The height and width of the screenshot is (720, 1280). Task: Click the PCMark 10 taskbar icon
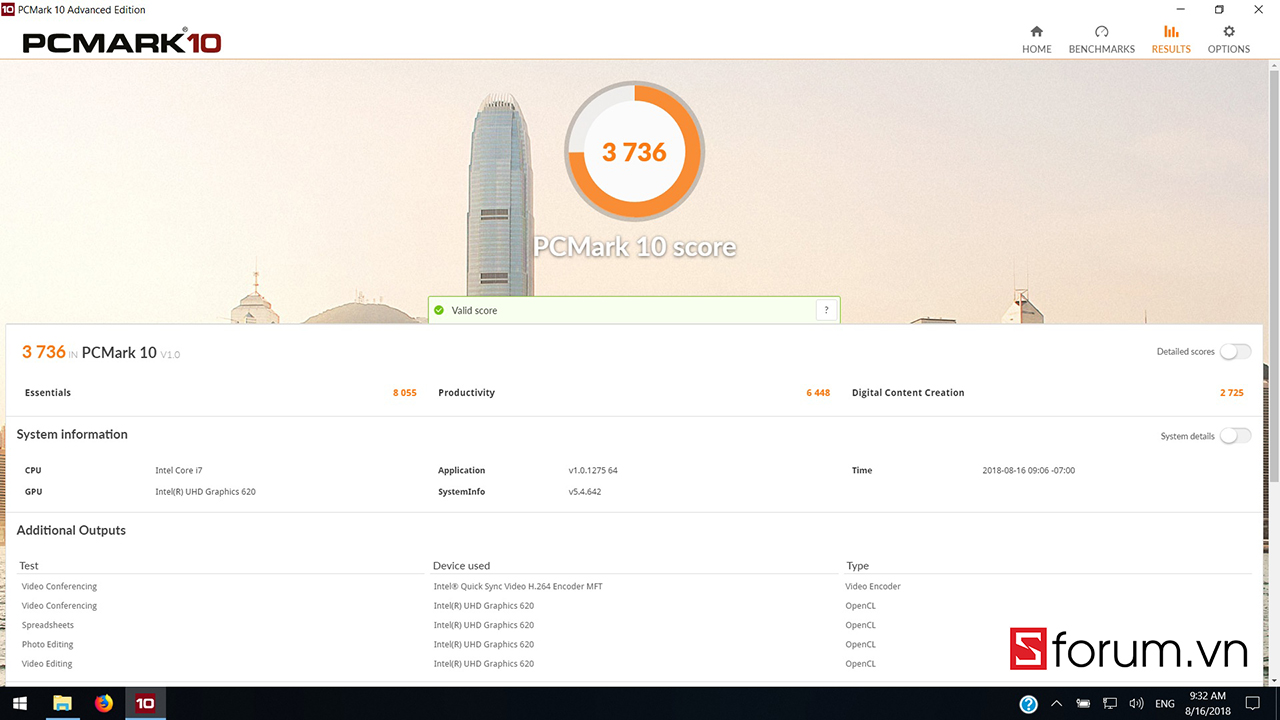point(145,703)
